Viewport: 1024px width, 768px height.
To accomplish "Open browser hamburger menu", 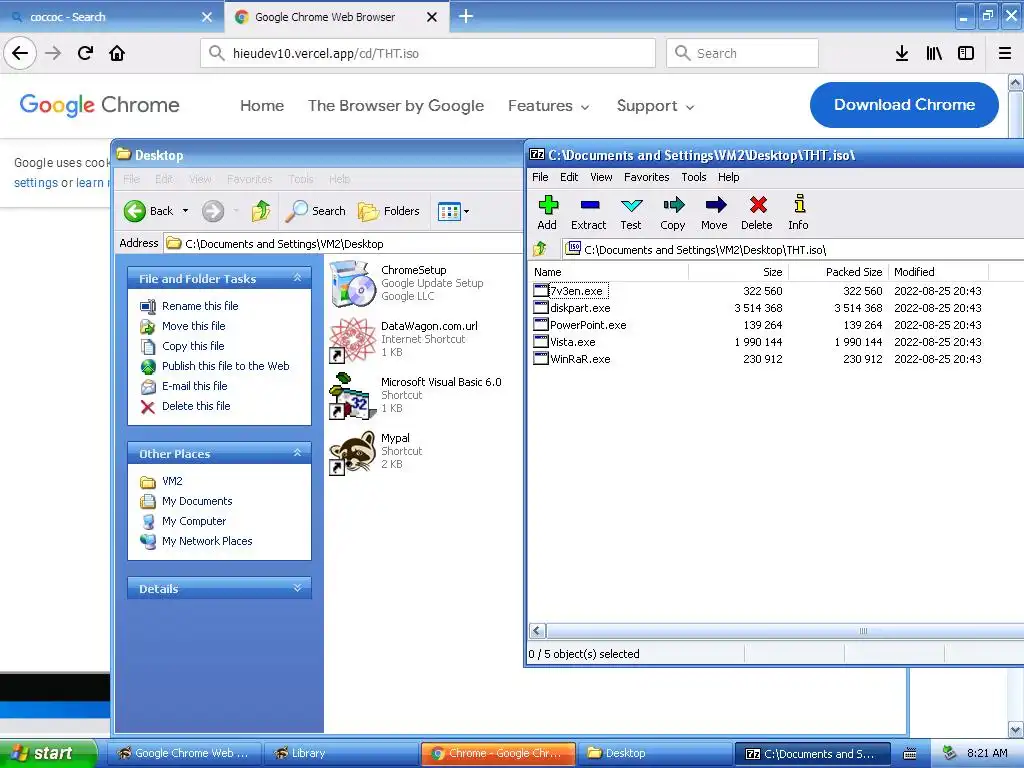I will [1005, 53].
